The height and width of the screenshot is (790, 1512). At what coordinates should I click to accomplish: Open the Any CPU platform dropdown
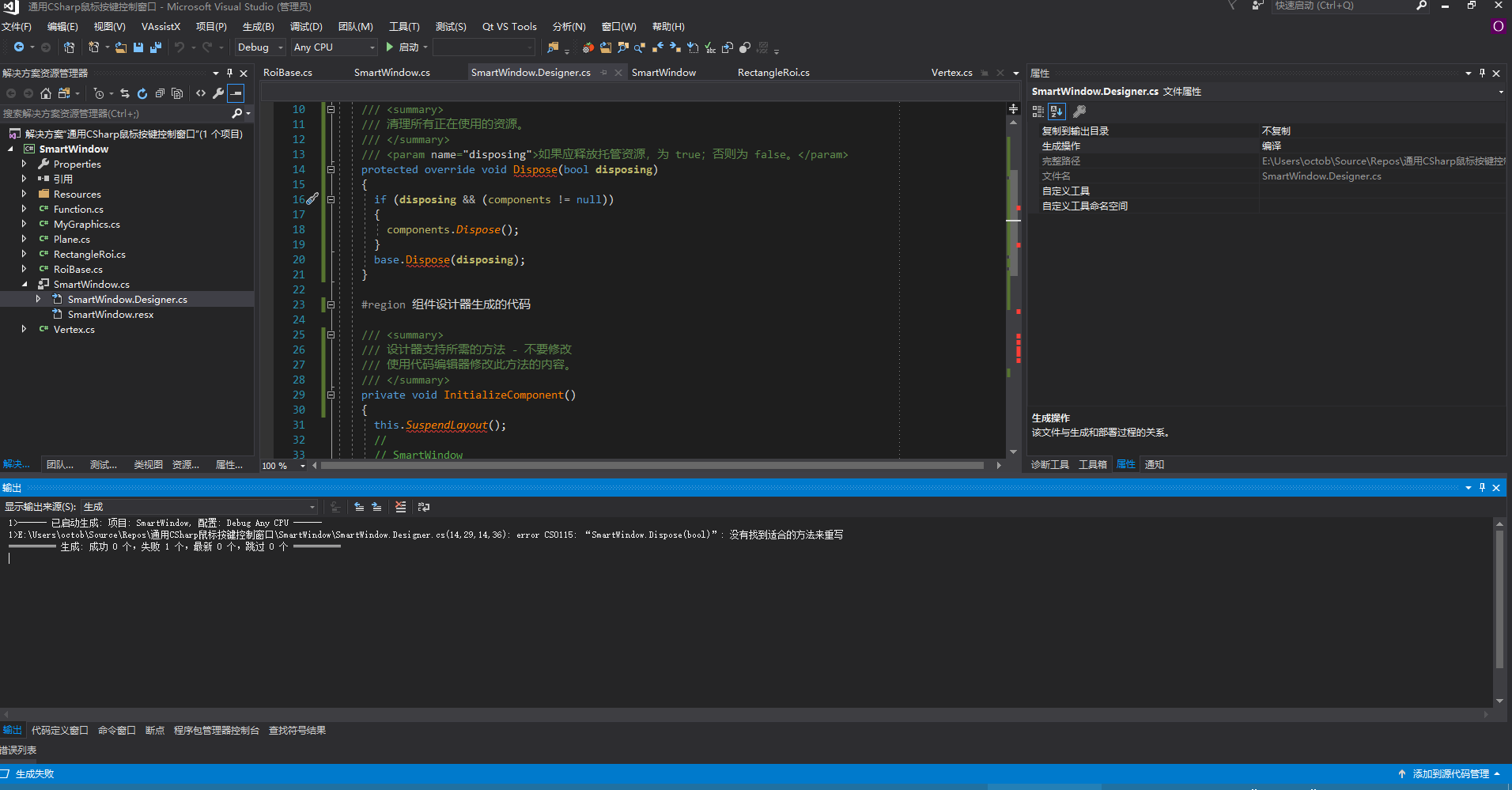pos(335,47)
